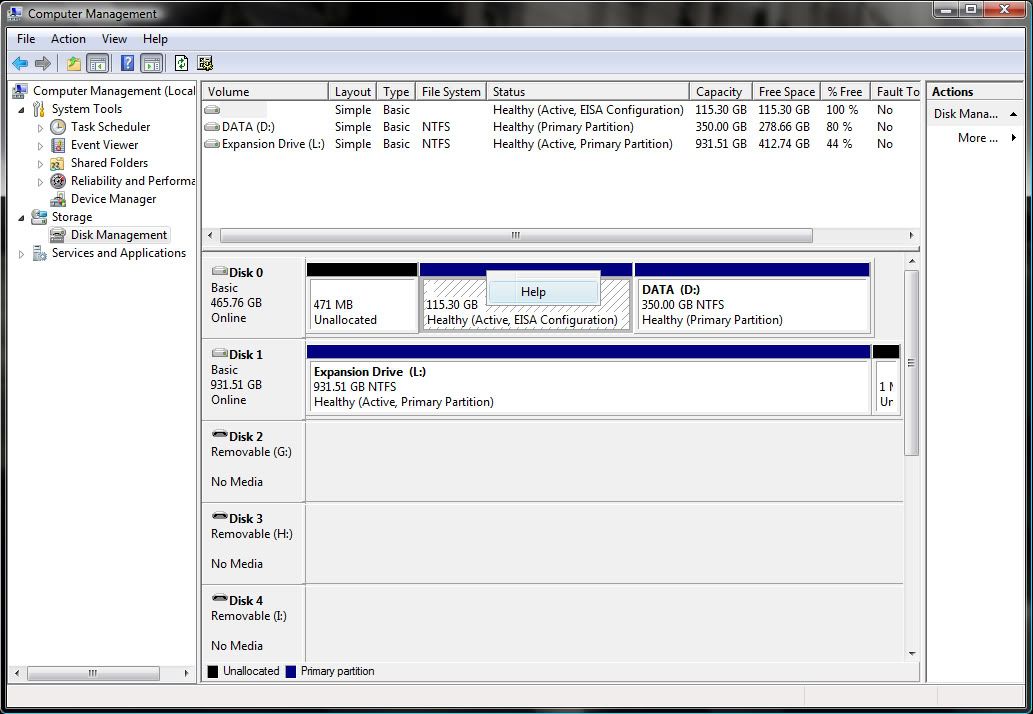Expand the Task Scheduler node
Screen dimensions: 1033x714
40,128
